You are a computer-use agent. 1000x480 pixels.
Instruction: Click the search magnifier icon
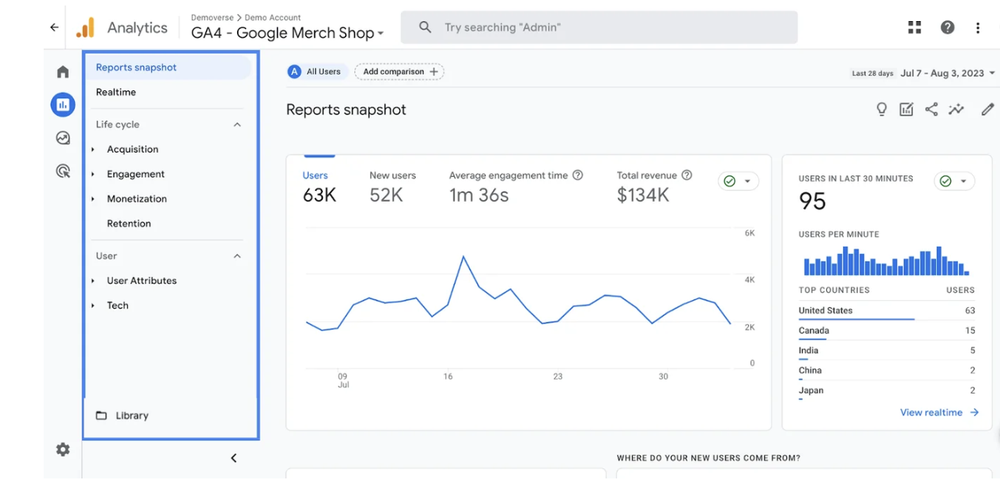tap(425, 27)
